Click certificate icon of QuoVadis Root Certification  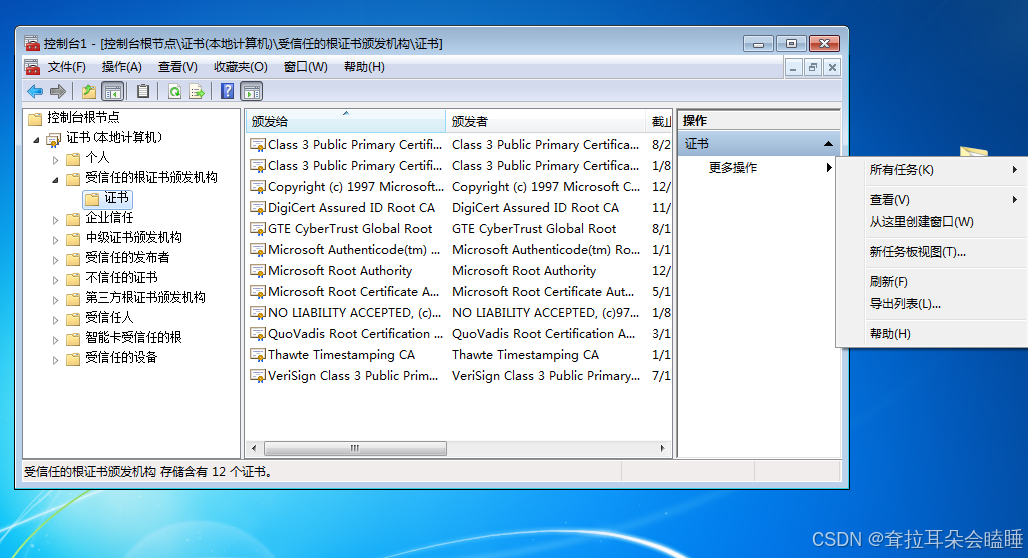click(258, 334)
